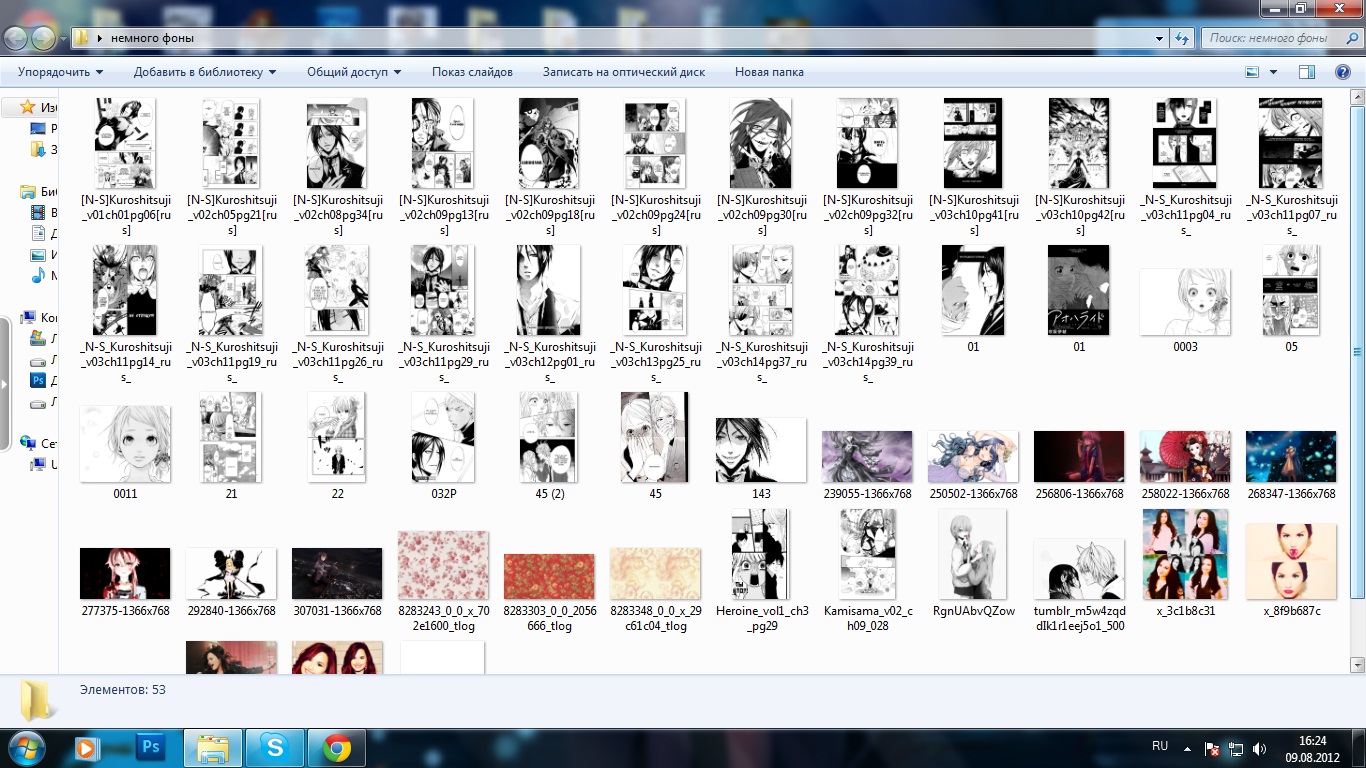
Task: Click the folder icon in the address bar
Action: (82, 38)
